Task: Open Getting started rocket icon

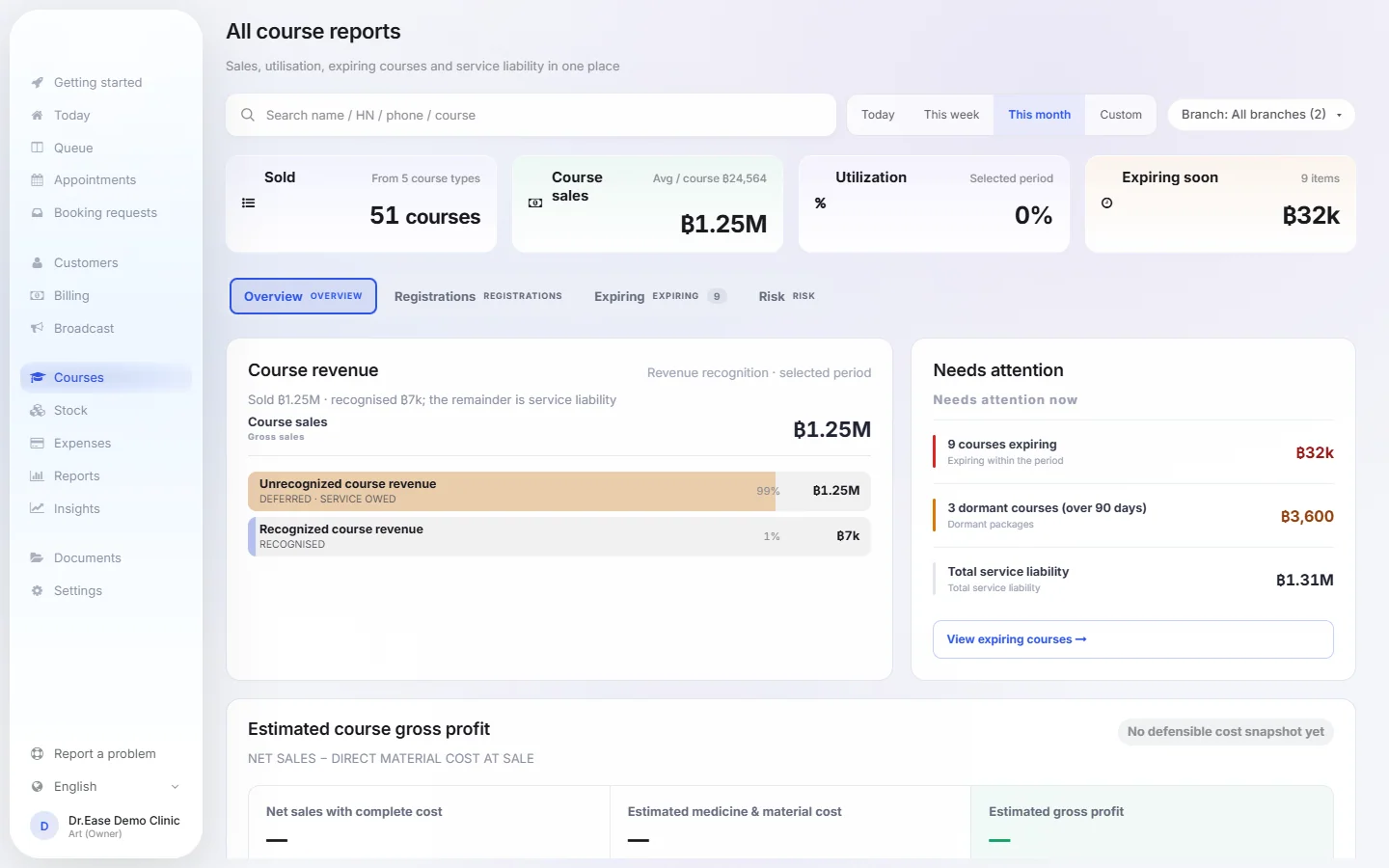Action: (x=37, y=83)
